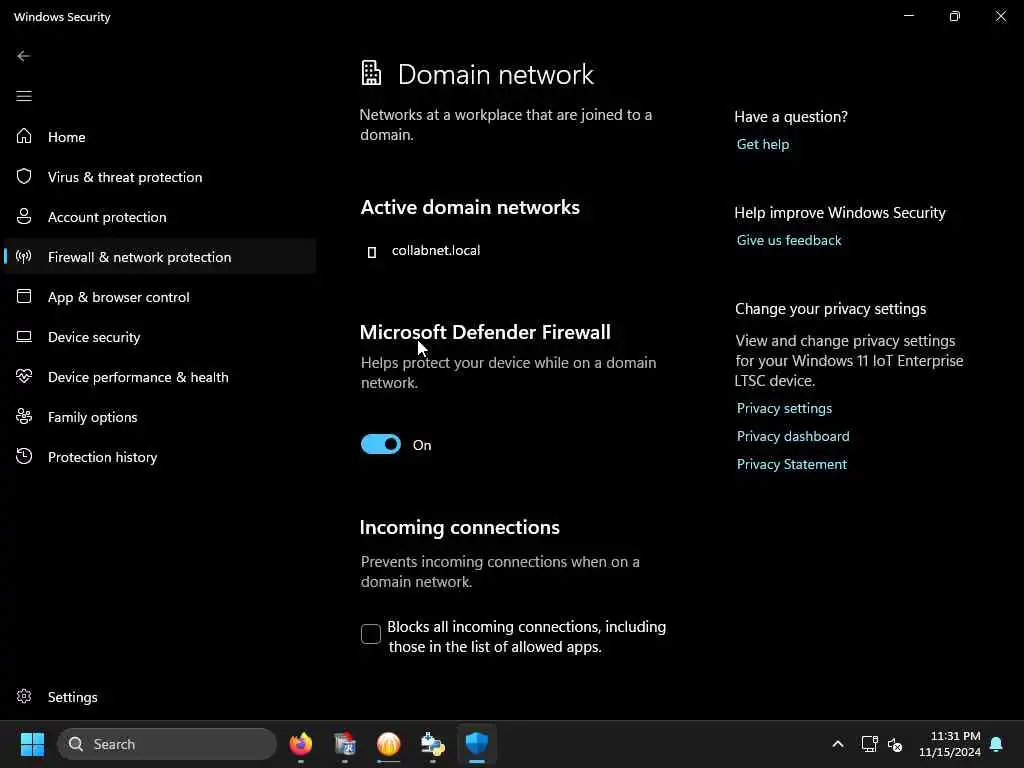Open the Privacy dashboard link
This screenshot has height=768, width=1024.
(x=793, y=436)
